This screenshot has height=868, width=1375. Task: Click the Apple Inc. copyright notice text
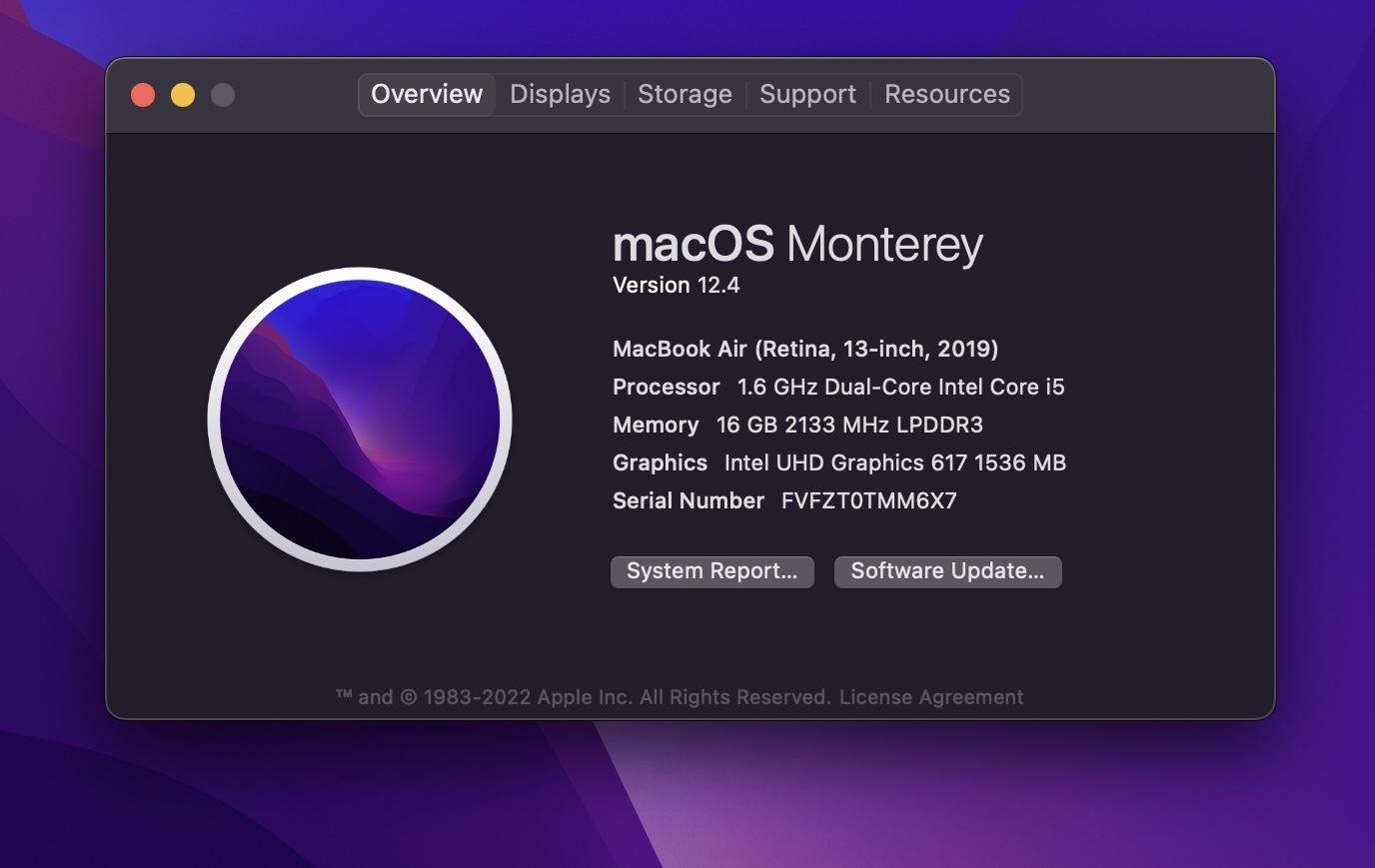(x=583, y=697)
